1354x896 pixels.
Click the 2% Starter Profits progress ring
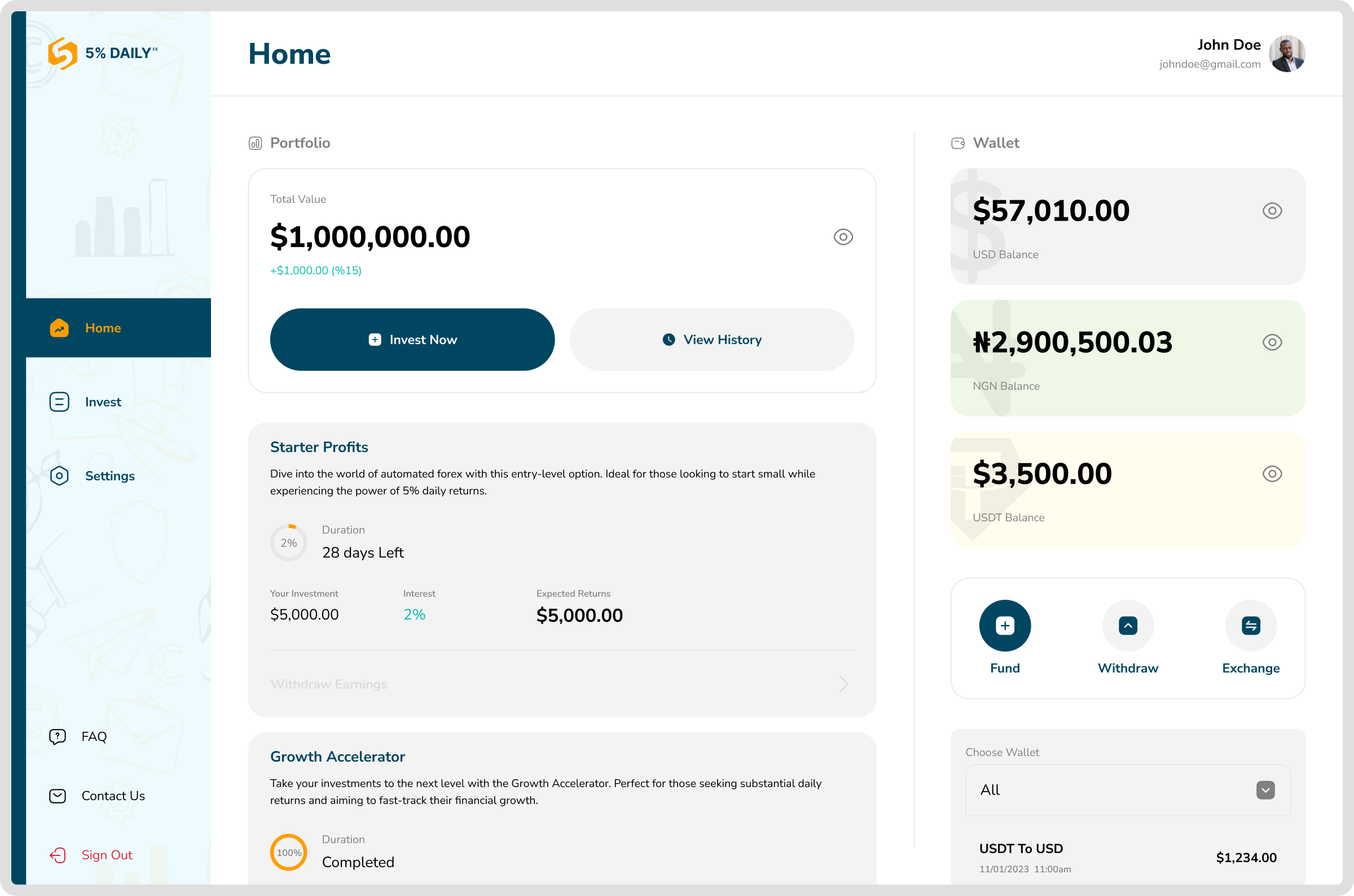[288, 543]
